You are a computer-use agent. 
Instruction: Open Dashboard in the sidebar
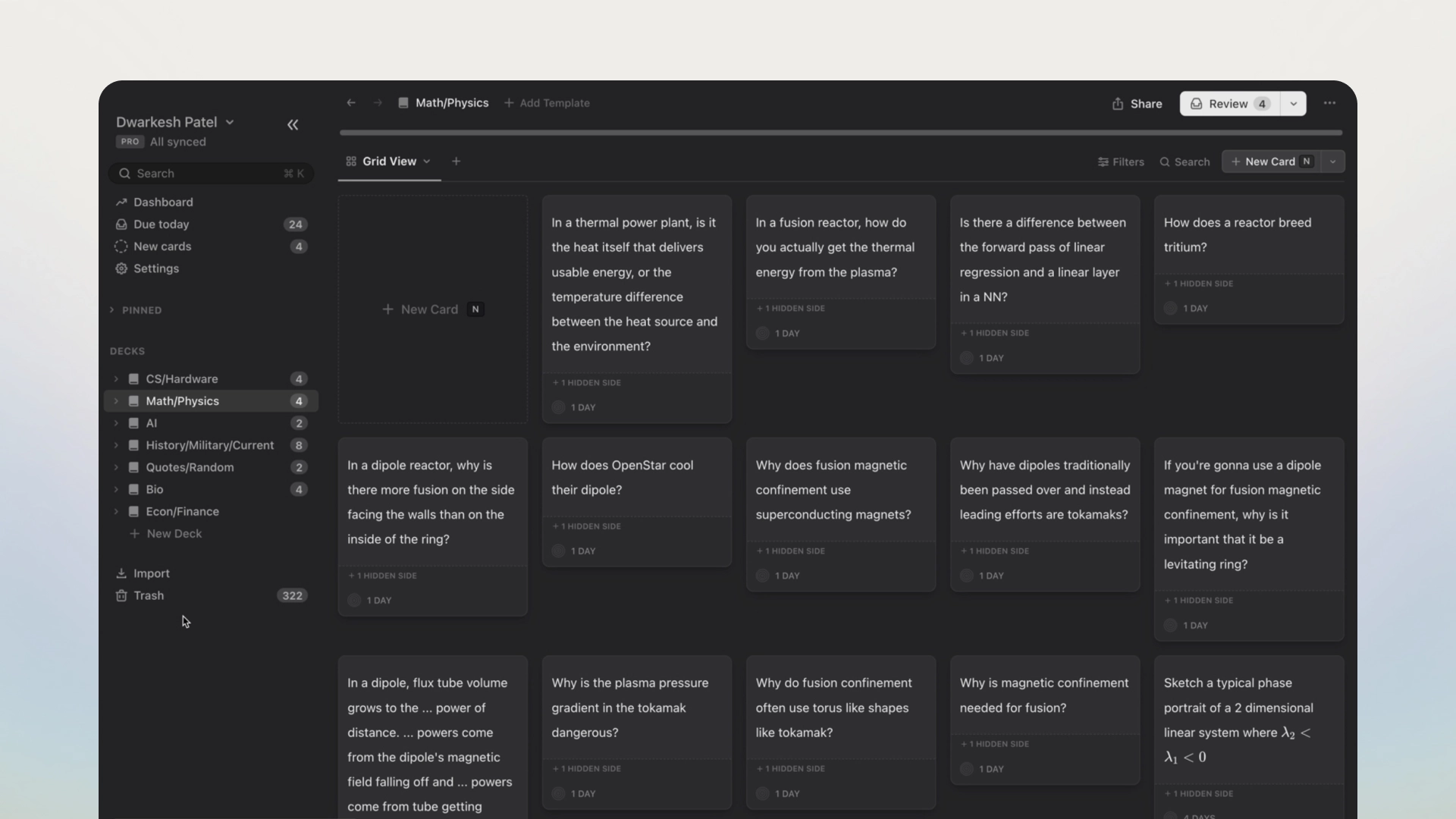[x=163, y=202]
